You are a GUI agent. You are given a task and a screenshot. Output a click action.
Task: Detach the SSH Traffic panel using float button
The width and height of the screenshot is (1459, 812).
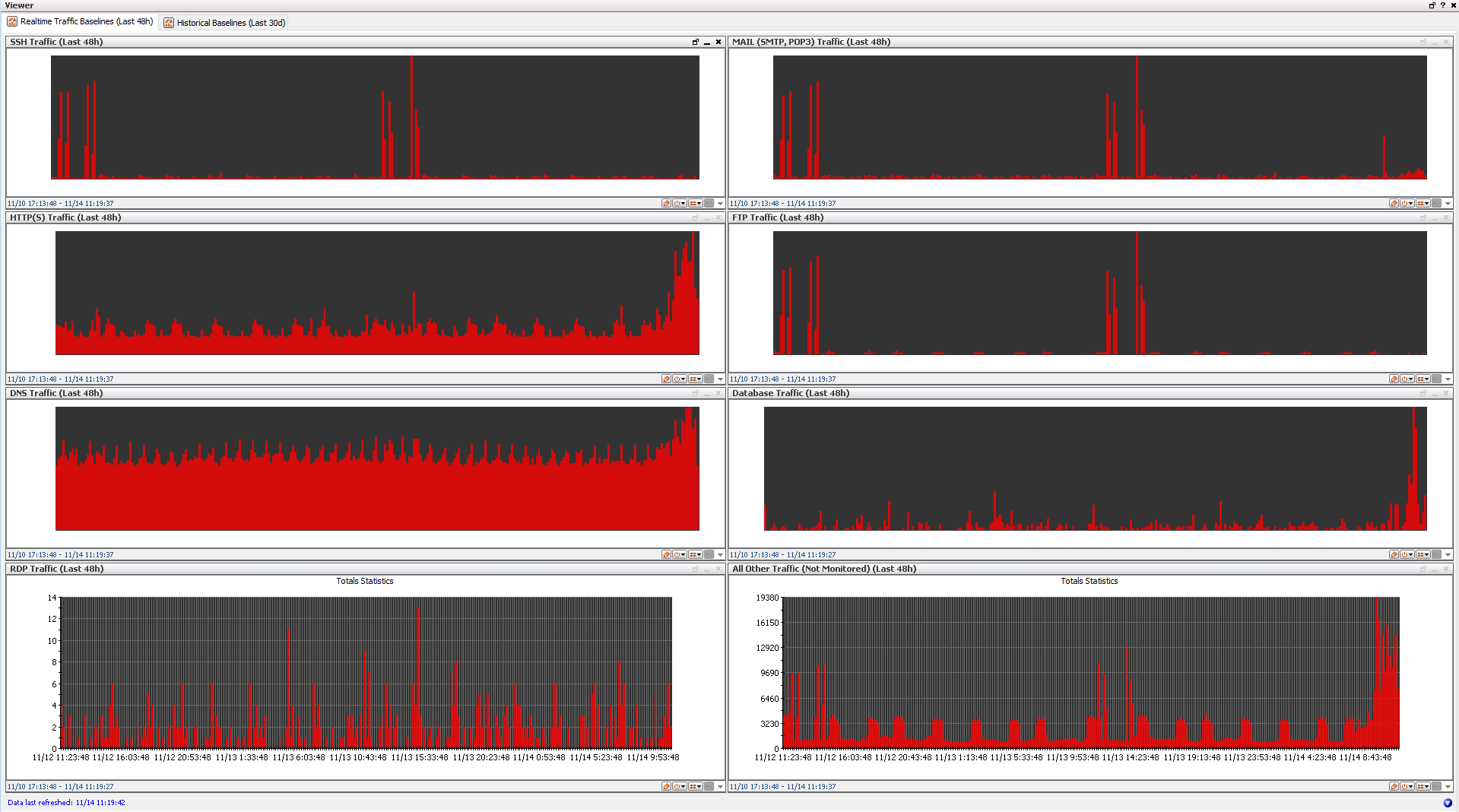tap(695, 43)
